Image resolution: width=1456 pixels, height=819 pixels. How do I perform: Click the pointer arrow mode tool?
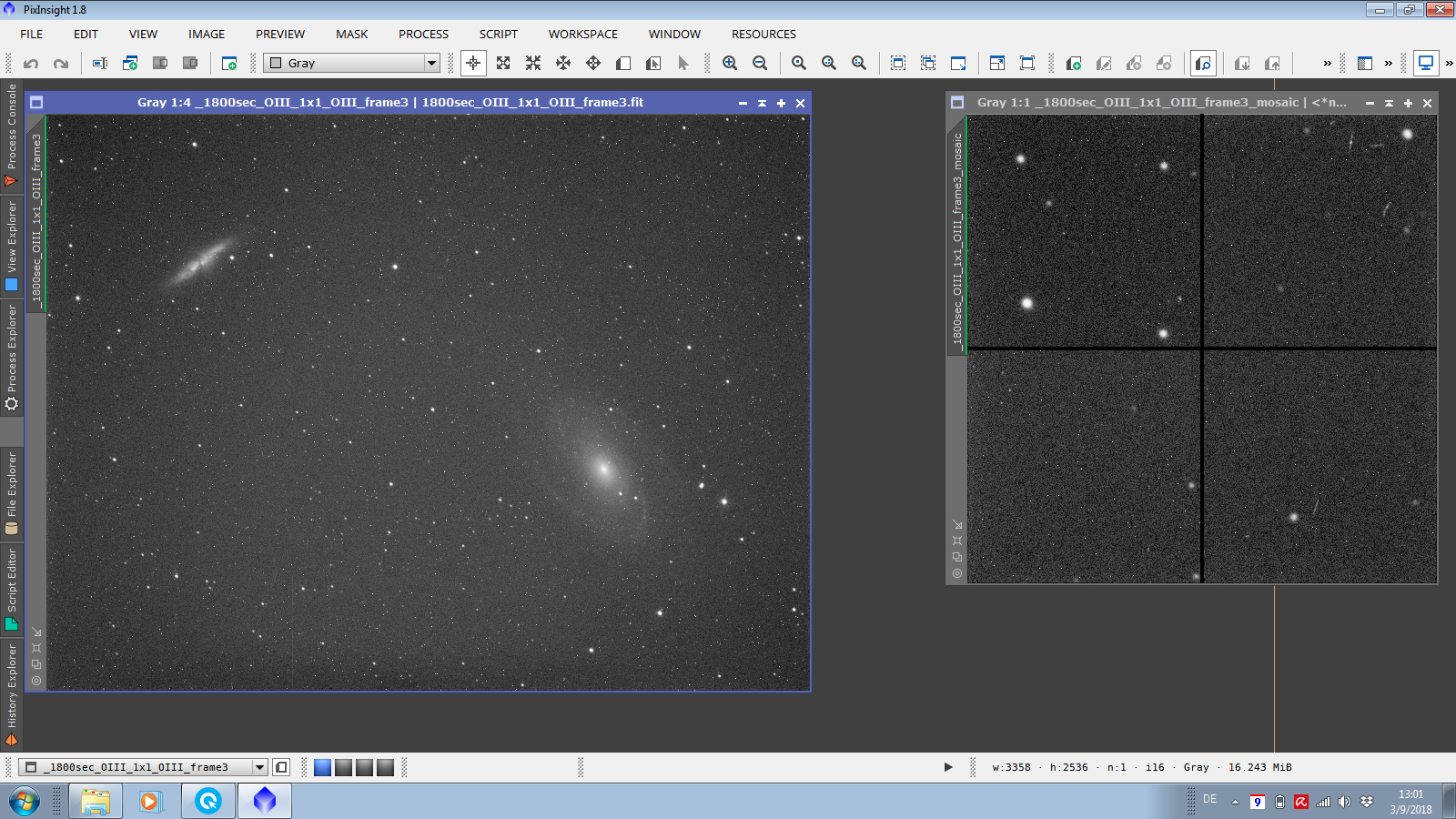coord(683,64)
